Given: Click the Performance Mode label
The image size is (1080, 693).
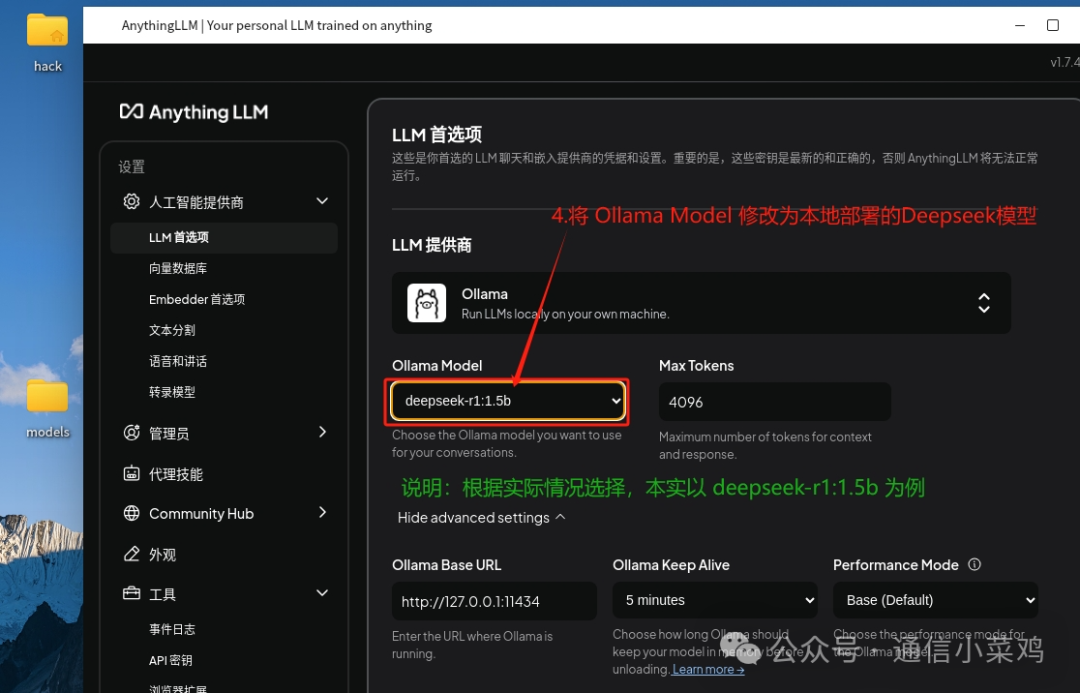Looking at the screenshot, I should [895, 565].
